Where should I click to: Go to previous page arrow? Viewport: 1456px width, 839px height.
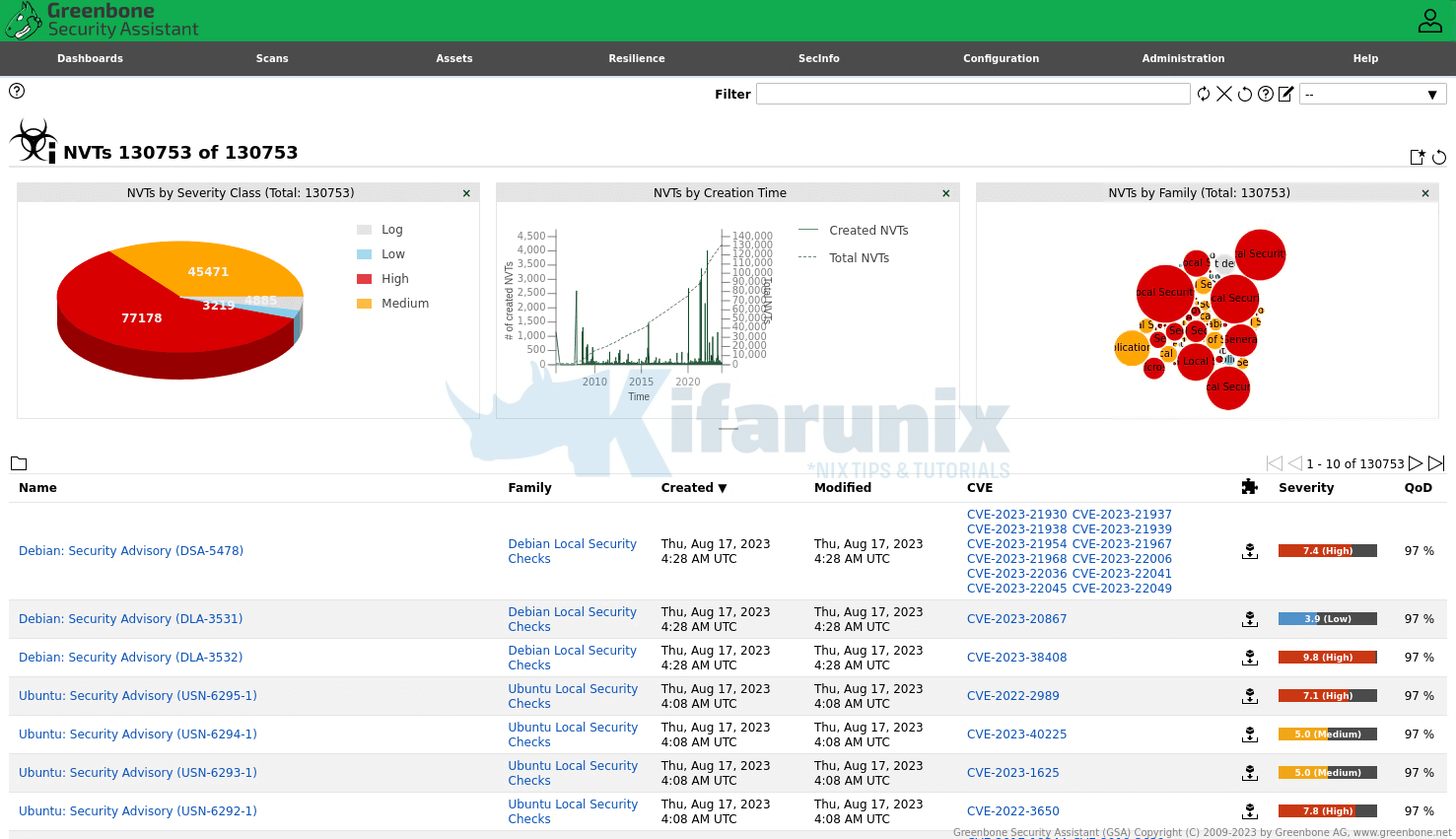pyautogui.click(x=1295, y=463)
